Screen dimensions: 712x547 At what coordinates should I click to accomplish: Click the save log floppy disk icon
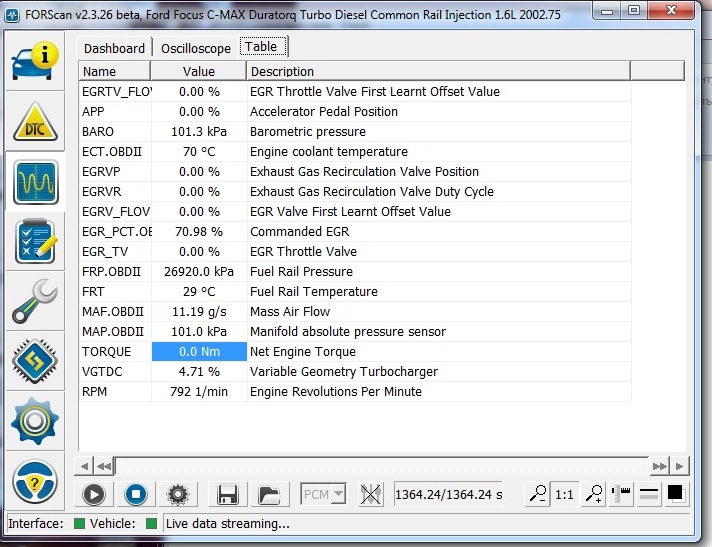pos(227,493)
